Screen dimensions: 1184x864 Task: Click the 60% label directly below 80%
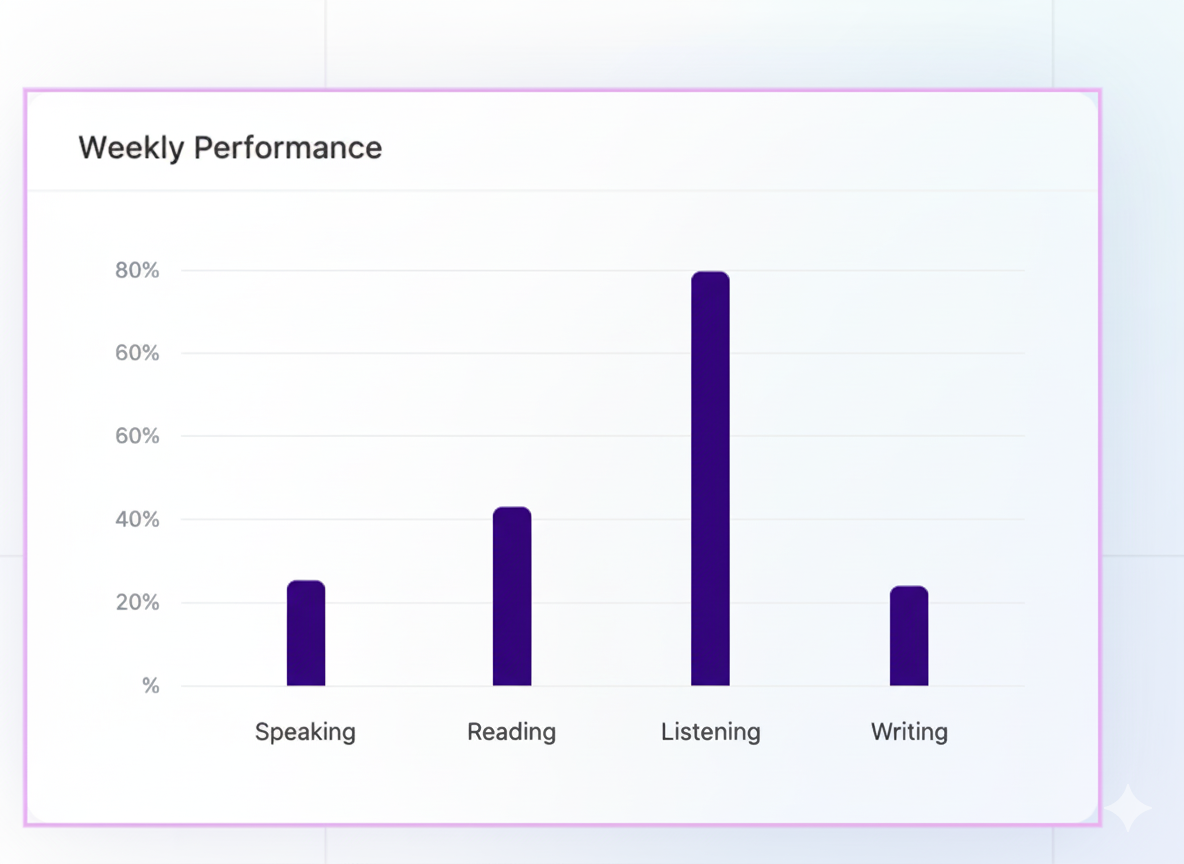[x=137, y=353]
